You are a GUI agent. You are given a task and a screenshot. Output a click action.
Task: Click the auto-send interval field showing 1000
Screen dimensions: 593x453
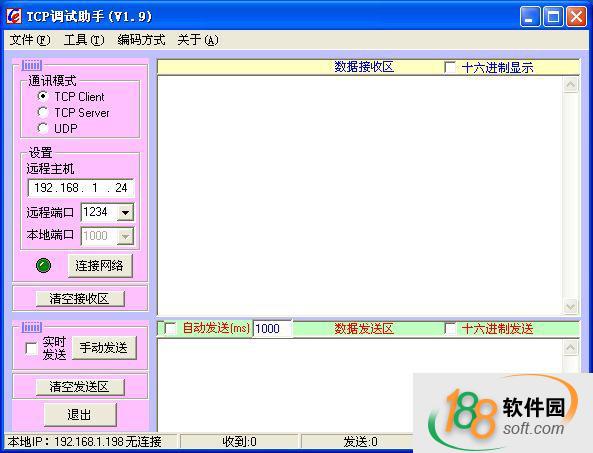pyautogui.click(x=272, y=328)
